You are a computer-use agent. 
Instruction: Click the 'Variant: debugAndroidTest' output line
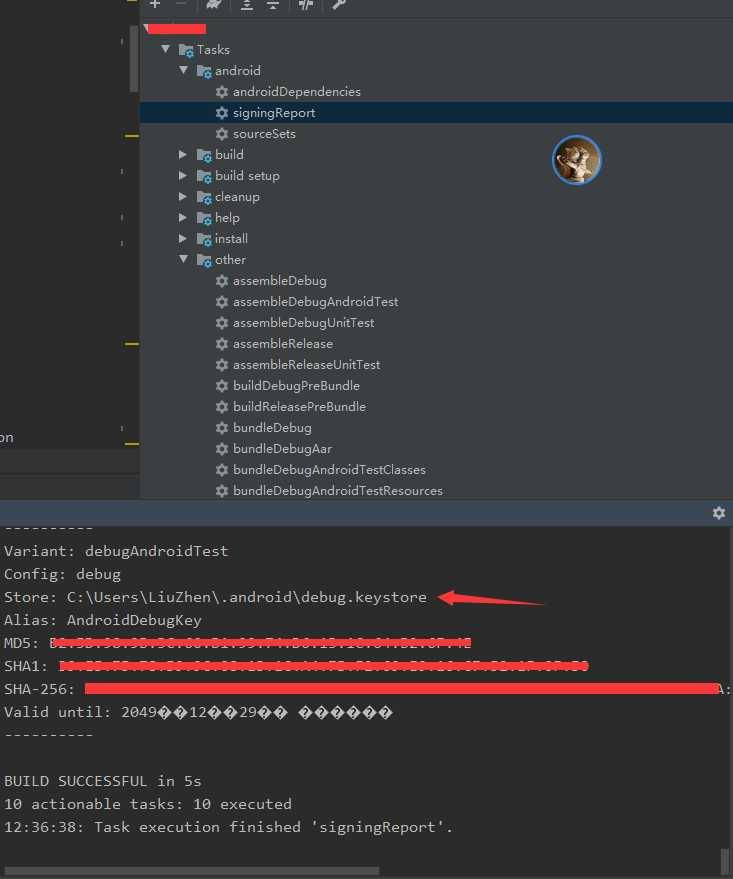point(116,551)
